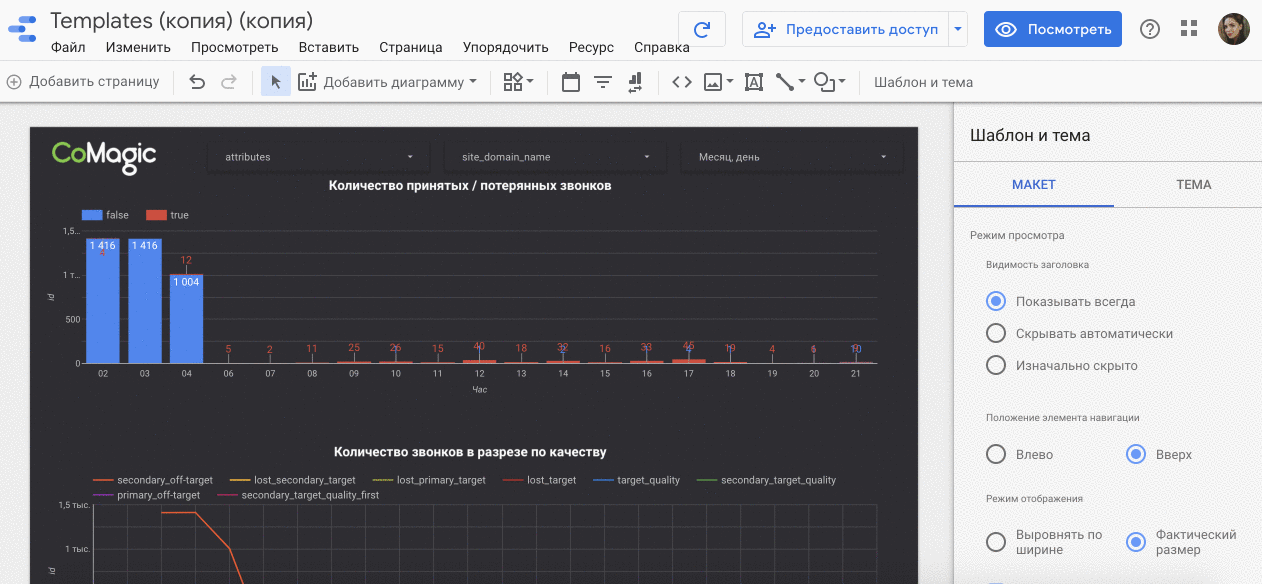Insert a date range control
Viewport: 1262px width, 584px height.
click(571, 82)
